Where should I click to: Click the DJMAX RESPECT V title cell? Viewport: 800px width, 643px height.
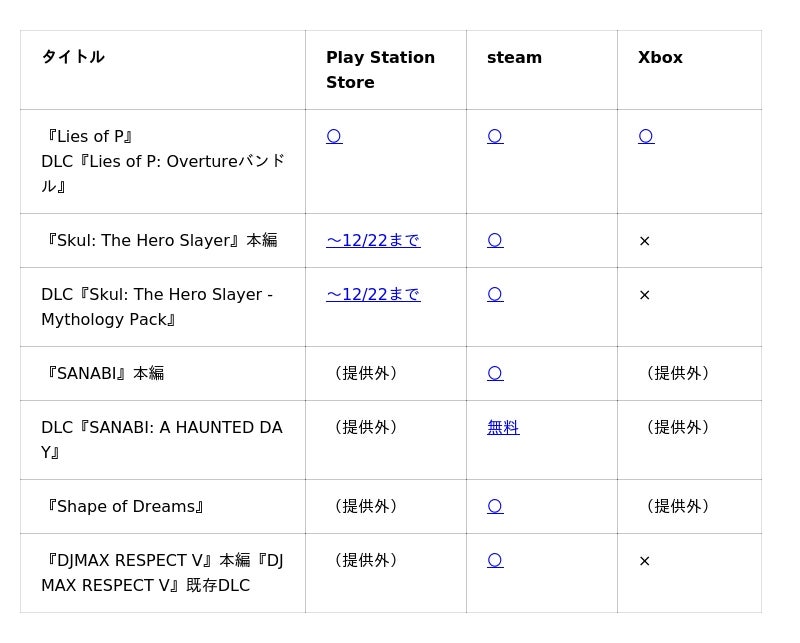[162, 573]
